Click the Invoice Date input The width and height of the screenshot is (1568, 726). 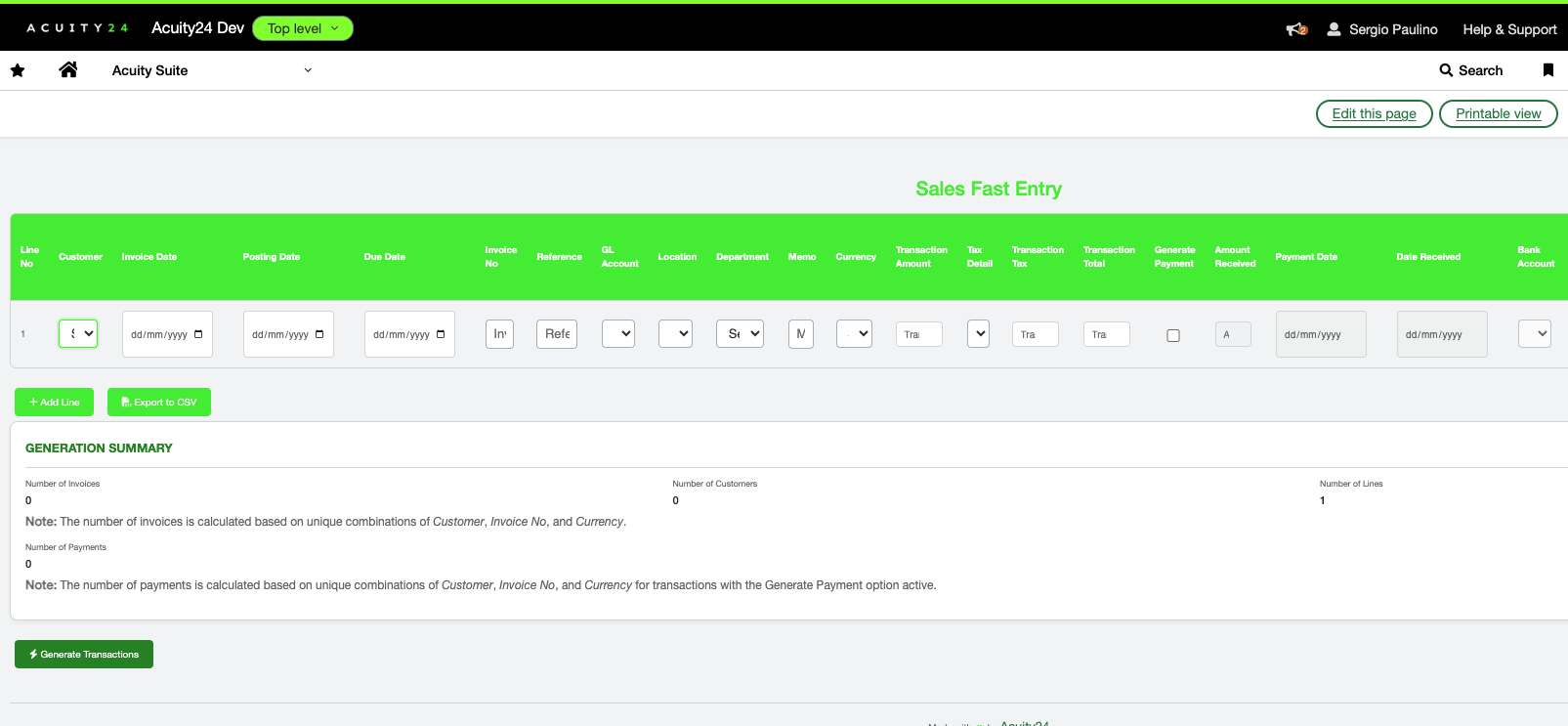[x=167, y=334]
